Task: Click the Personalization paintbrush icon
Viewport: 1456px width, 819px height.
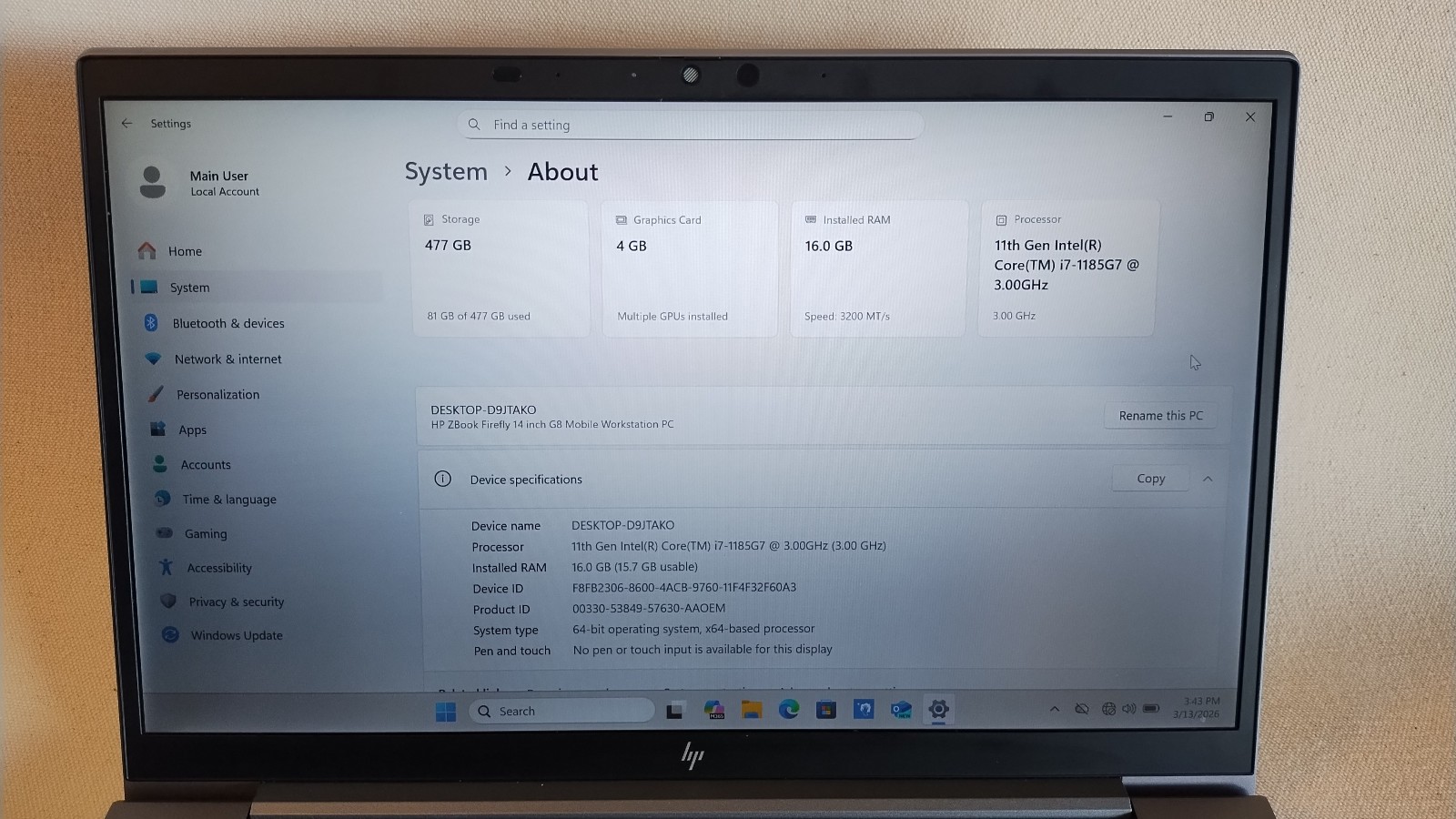Action: [x=156, y=394]
